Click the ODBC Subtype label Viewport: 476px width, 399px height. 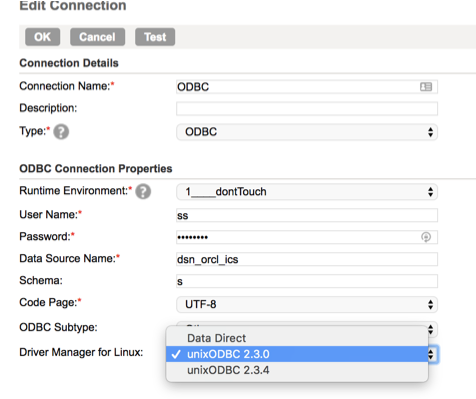tap(58, 327)
